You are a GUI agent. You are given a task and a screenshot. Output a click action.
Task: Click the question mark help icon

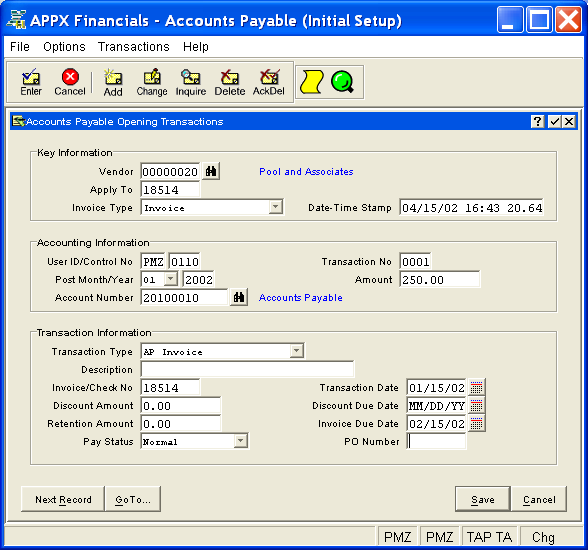[x=538, y=121]
